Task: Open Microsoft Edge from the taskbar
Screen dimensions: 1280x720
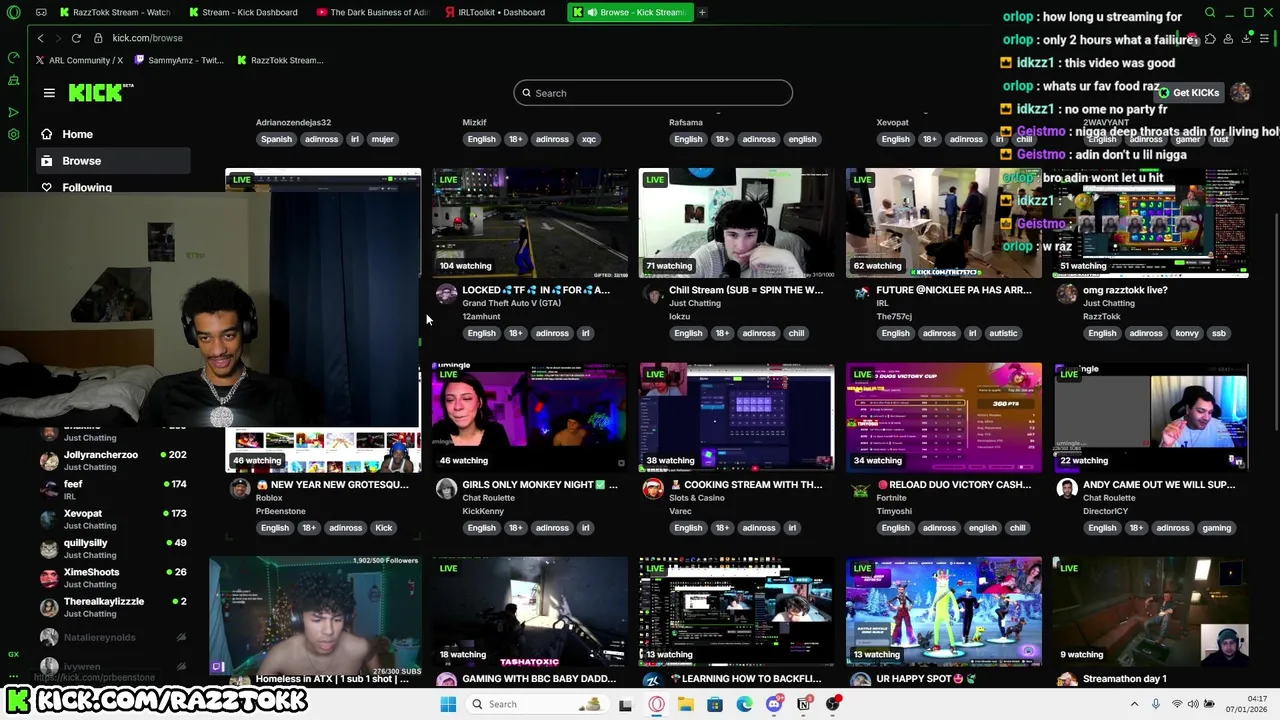Action: [x=744, y=704]
